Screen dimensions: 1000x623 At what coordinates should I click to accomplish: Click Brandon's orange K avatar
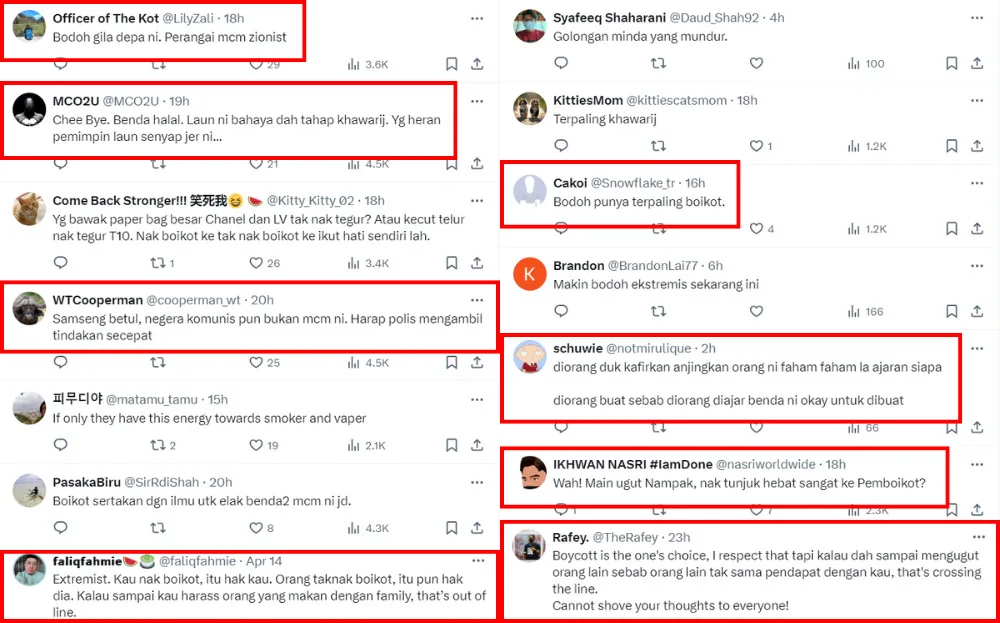click(529, 274)
